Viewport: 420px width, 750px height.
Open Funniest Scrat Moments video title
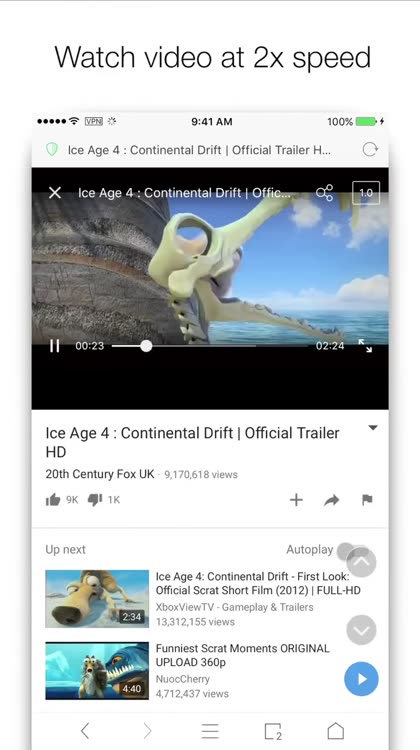point(243,655)
